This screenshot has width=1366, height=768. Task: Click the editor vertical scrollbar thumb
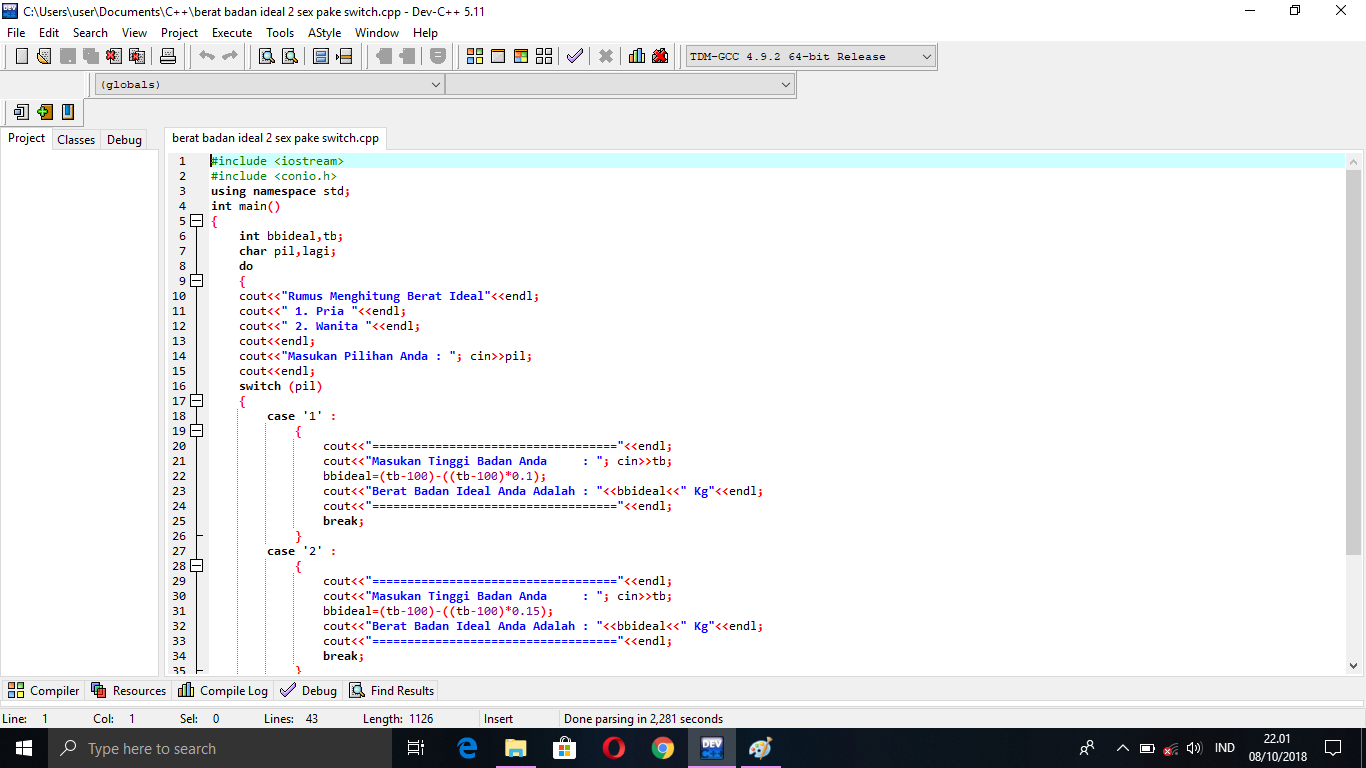tap(1354, 362)
